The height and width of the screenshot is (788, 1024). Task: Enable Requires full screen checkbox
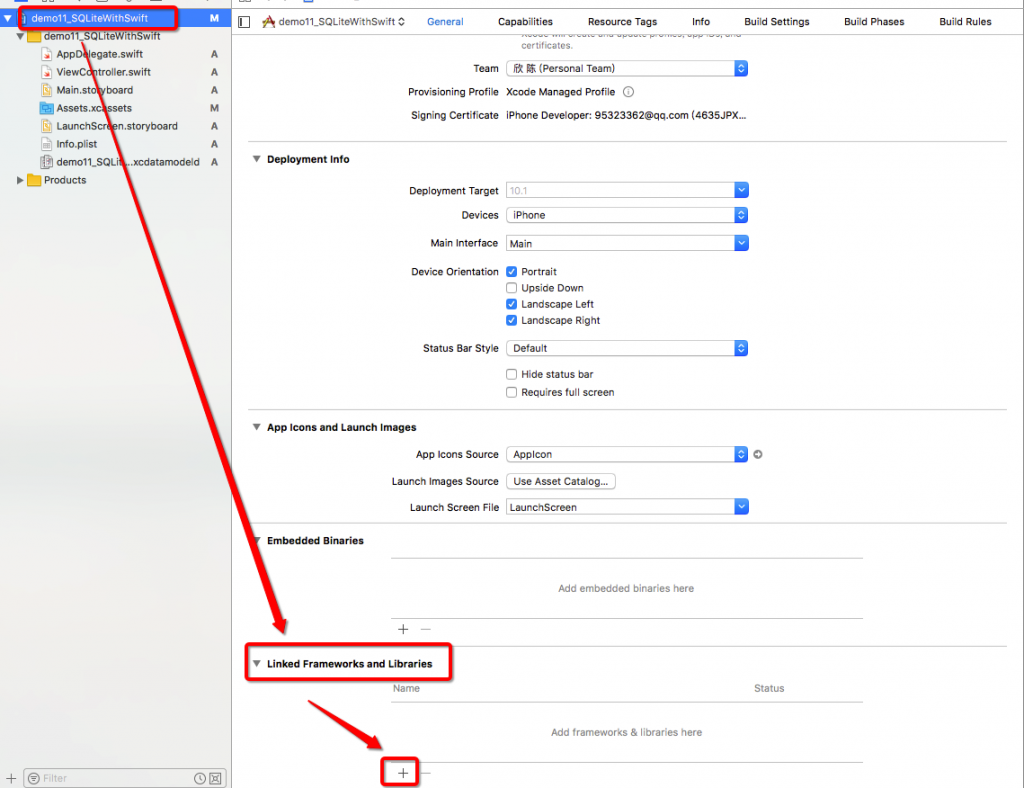click(x=511, y=392)
